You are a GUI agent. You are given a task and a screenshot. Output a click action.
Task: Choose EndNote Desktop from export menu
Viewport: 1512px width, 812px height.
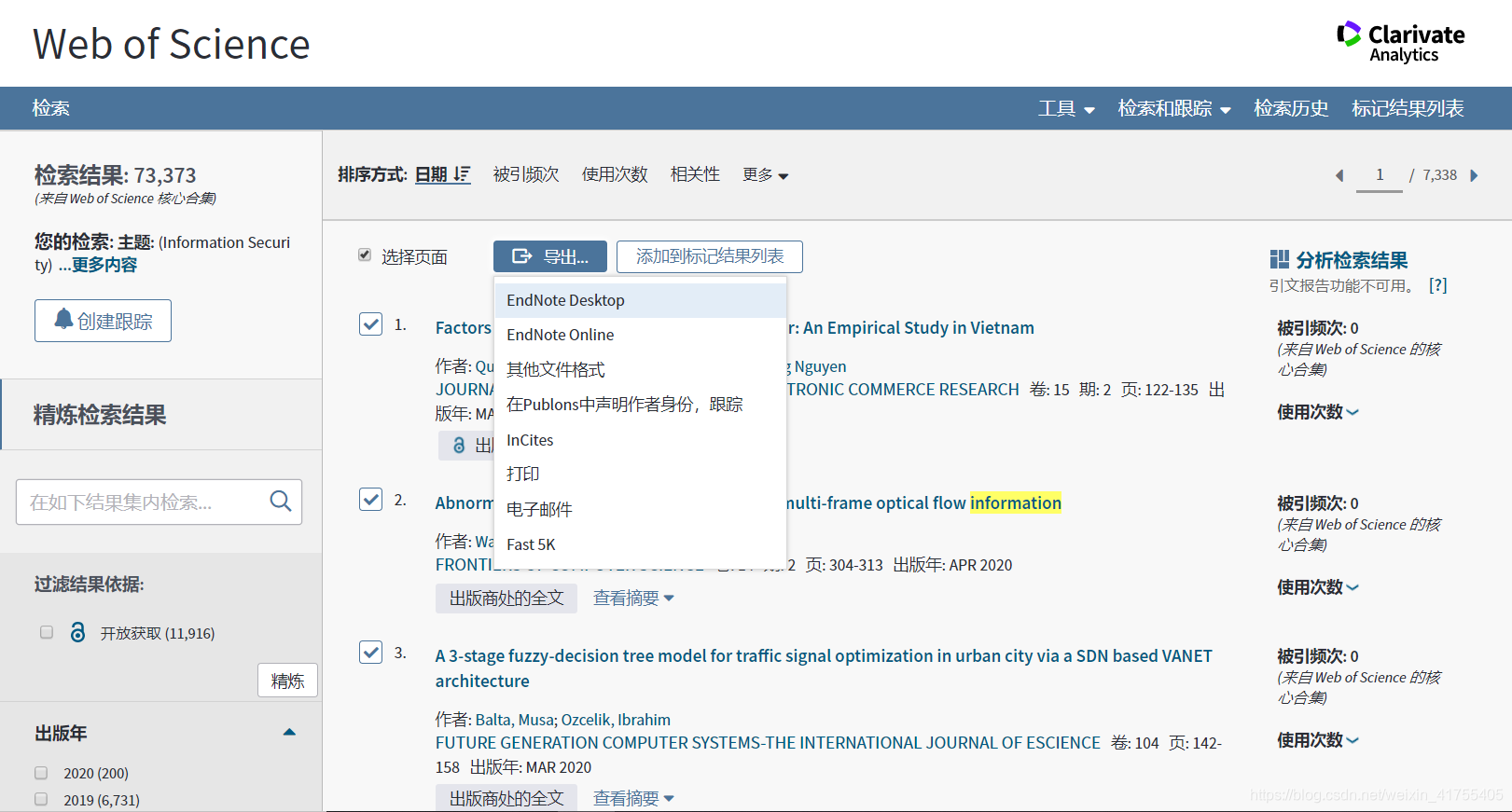[x=641, y=300]
